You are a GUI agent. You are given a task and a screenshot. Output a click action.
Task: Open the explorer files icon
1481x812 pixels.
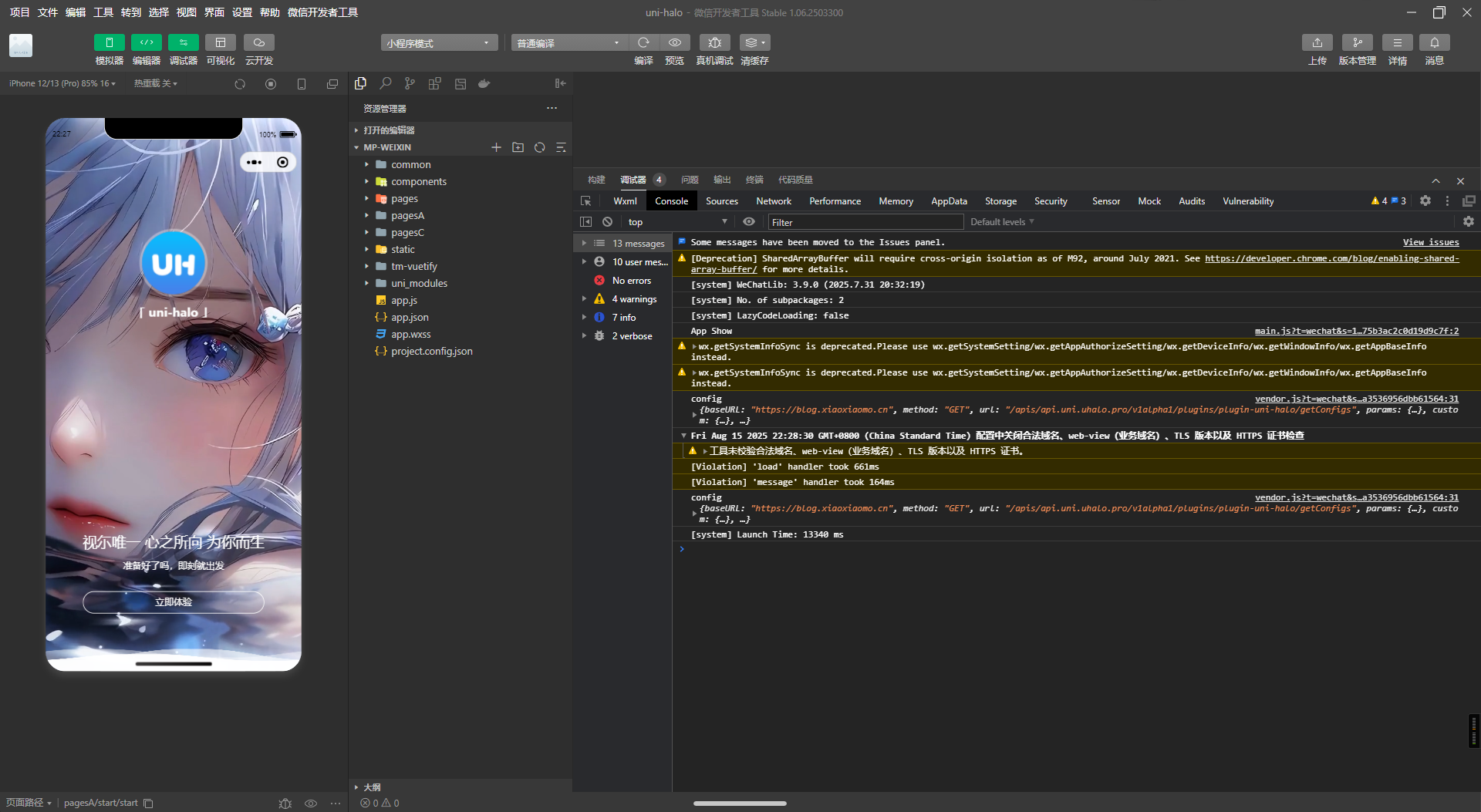pos(360,83)
